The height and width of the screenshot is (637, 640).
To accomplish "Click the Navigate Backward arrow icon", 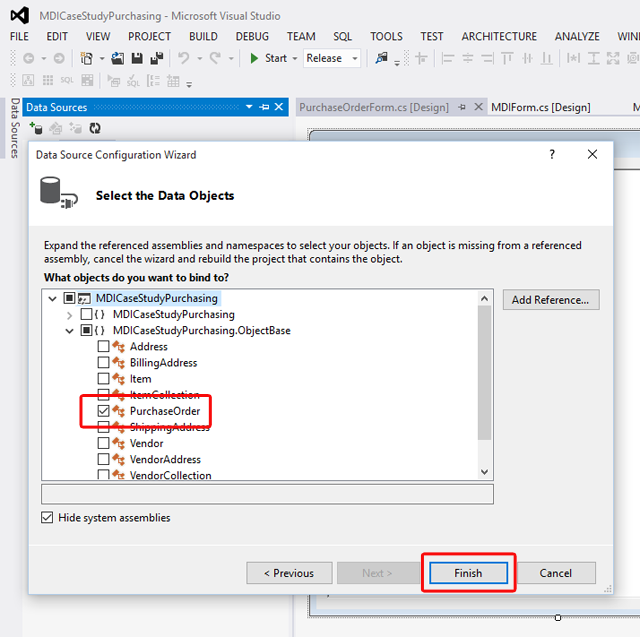I will [29, 58].
